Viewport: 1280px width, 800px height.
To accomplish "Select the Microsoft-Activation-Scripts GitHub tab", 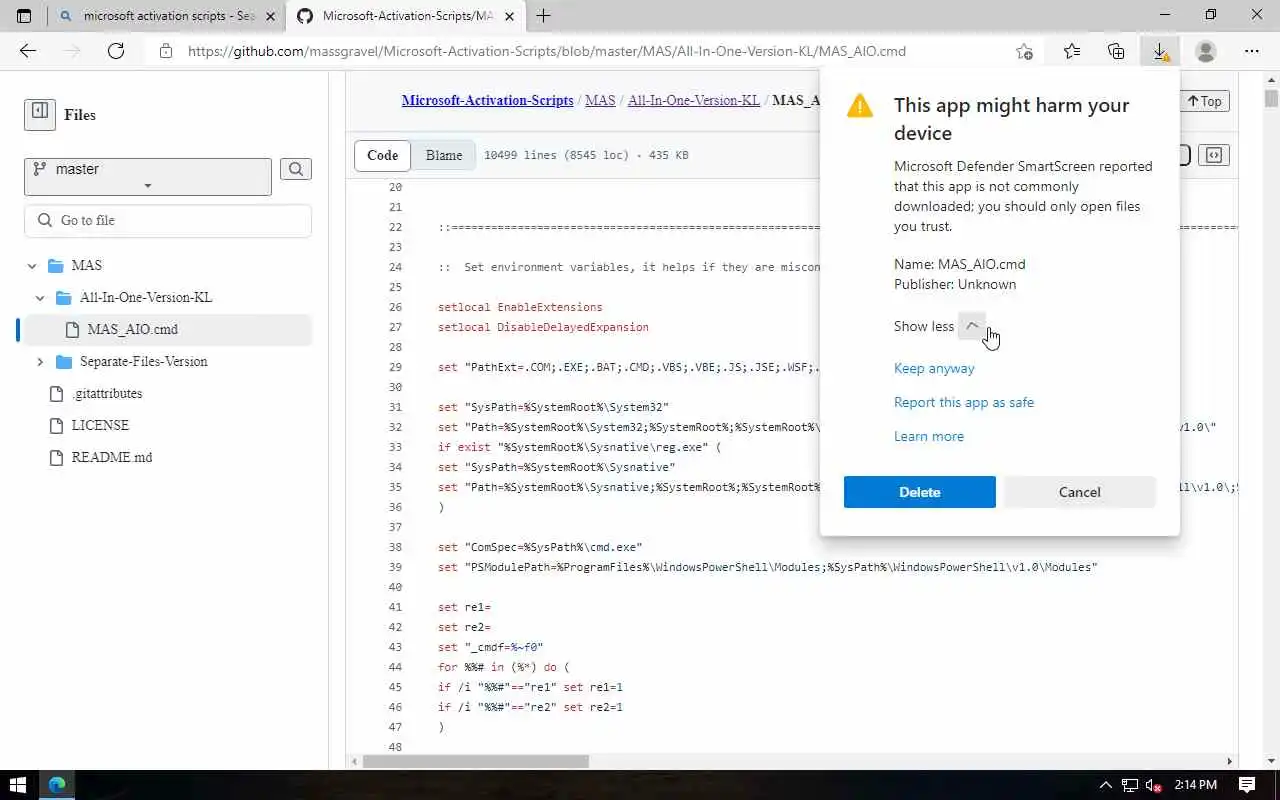I will (408, 16).
